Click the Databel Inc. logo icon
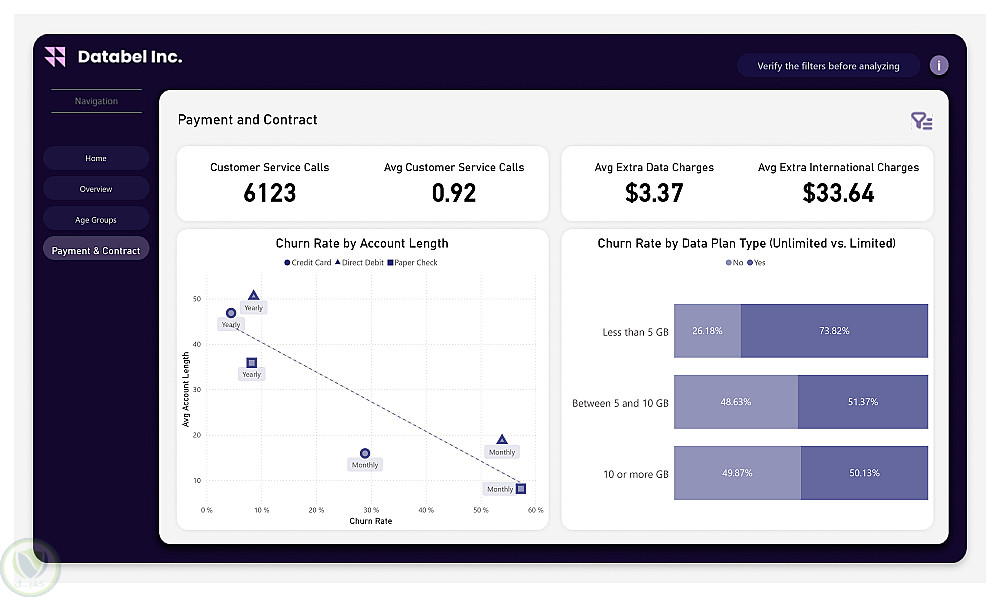 pyautogui.click(x=55, y=57)
